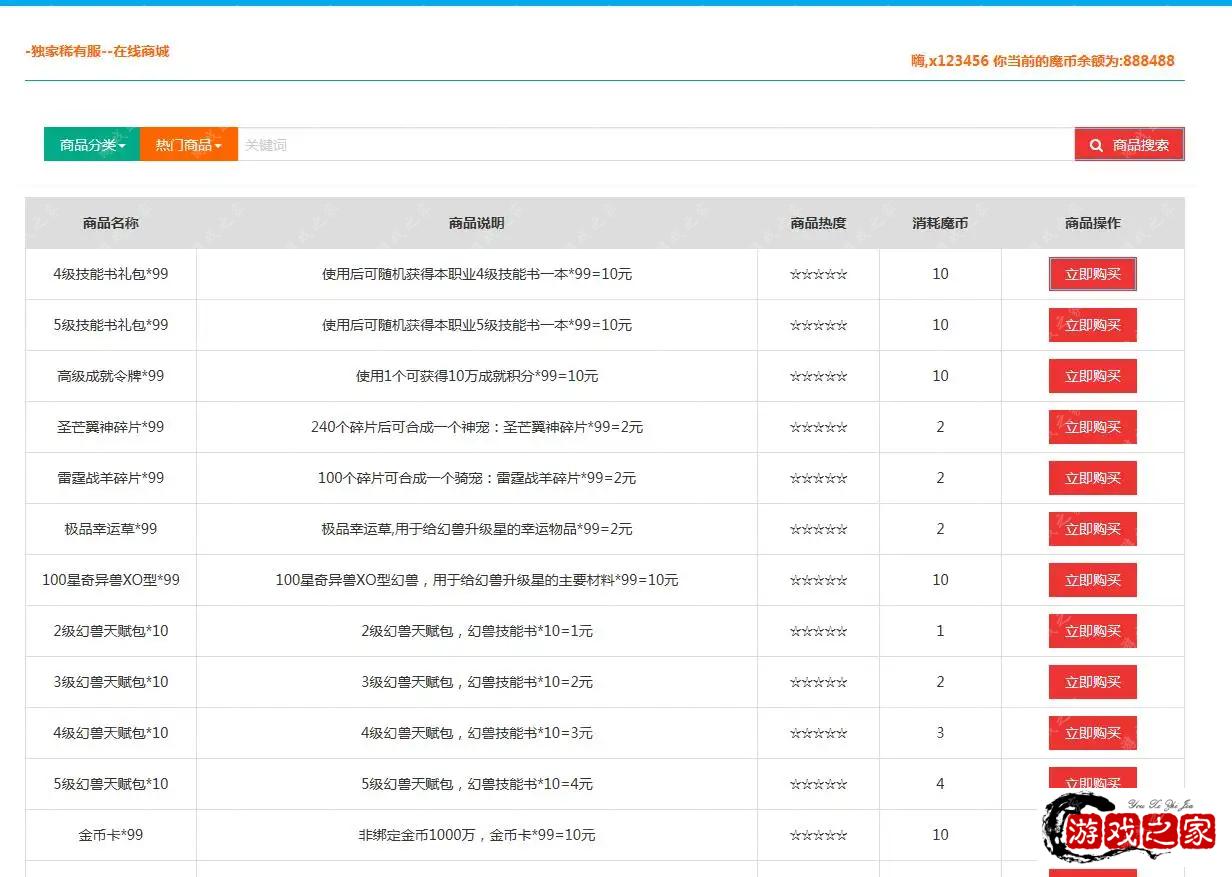Open the 商品分类 dropdown
The height and width of the screenshot is (877, 1232).
92,145
